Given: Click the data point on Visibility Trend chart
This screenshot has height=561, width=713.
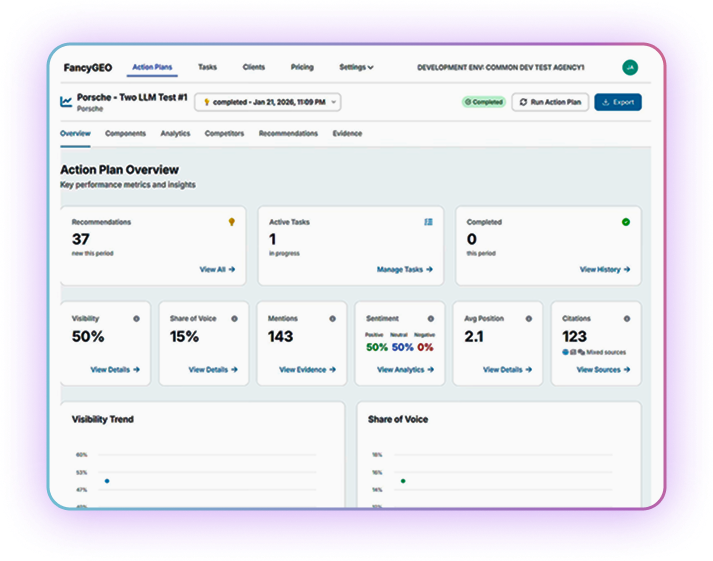Looking at the screenshot, I should click(107, 480).
